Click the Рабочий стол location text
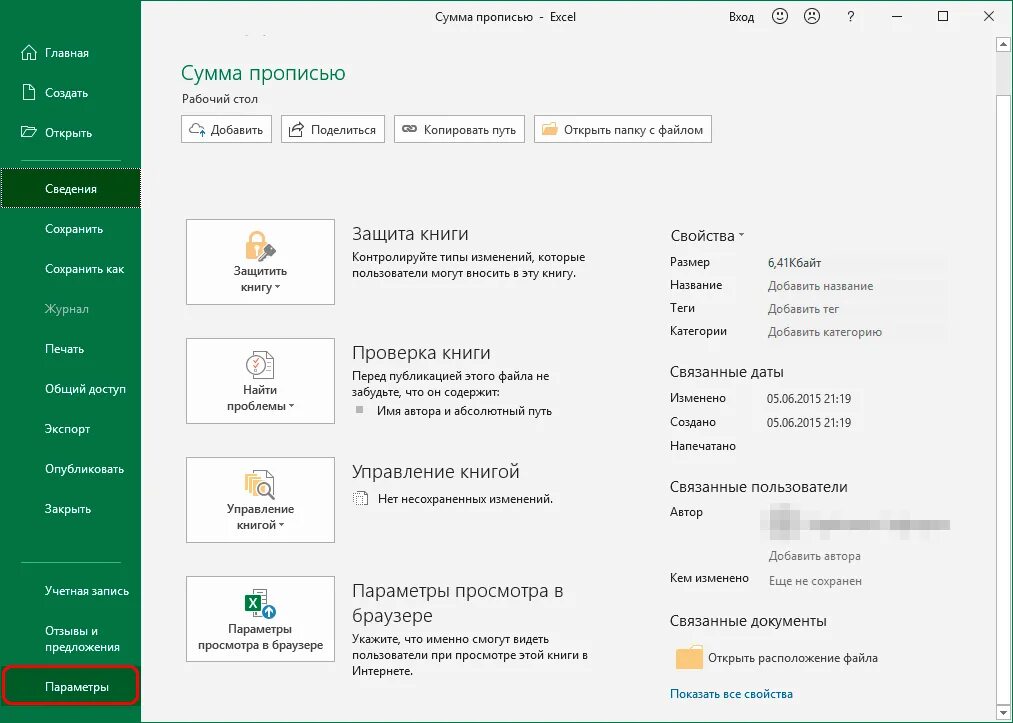 (x=220, y=99)
